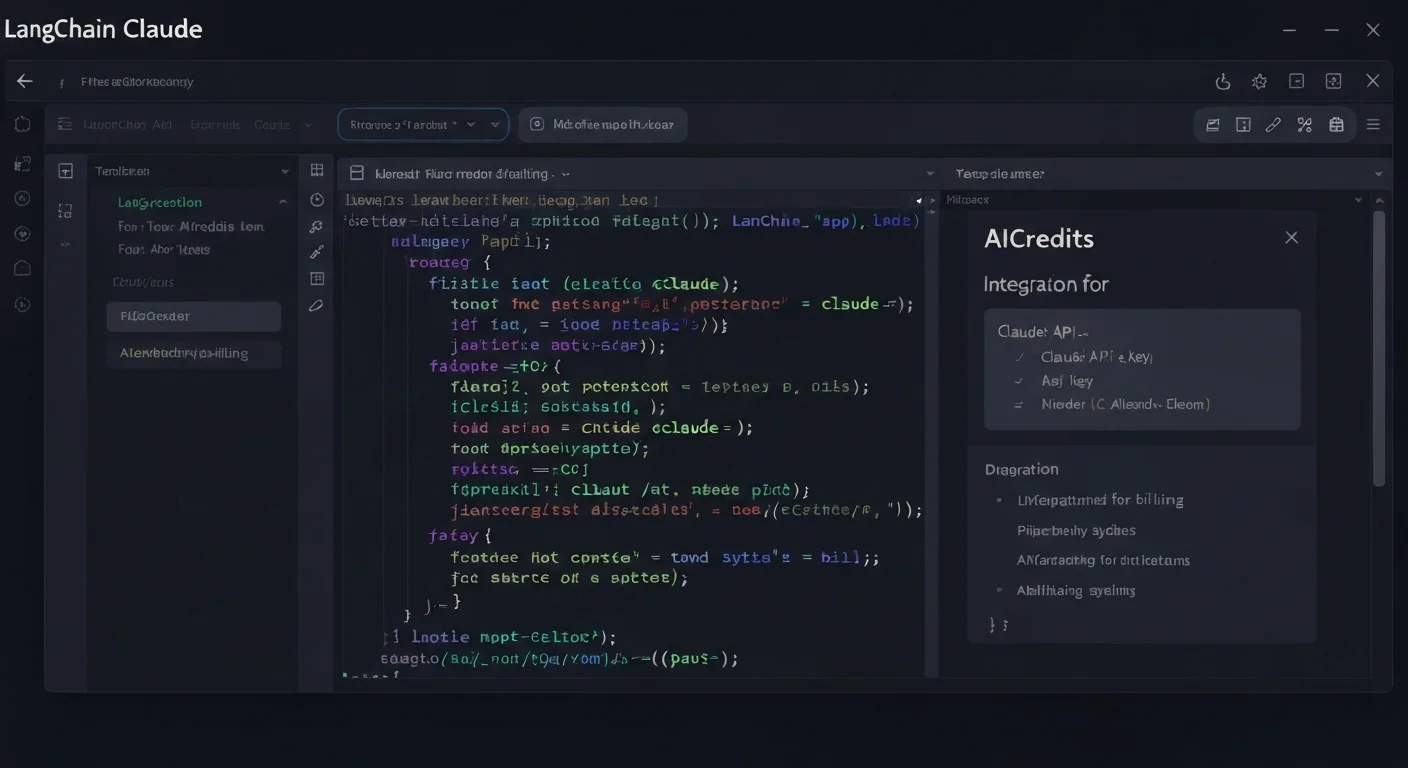Select the highlighted grey button in the tree panel
The width and height of the screenshot is (1408, 768).
point(193,316)
